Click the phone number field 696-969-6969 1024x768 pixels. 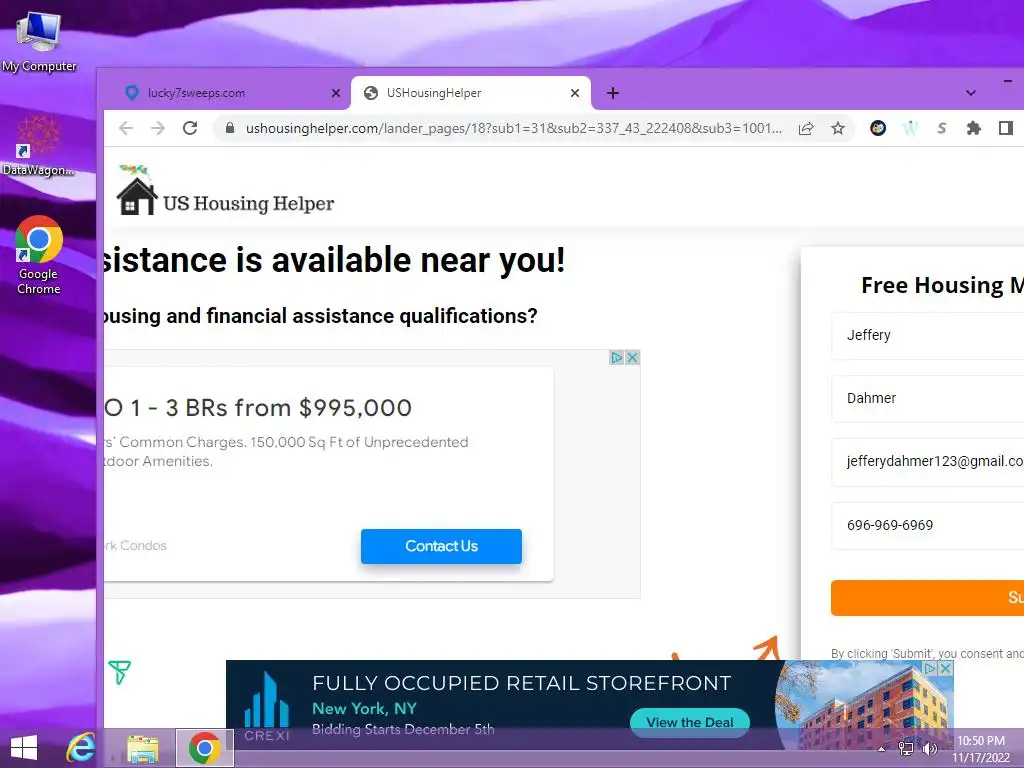[x=927, y=525]
